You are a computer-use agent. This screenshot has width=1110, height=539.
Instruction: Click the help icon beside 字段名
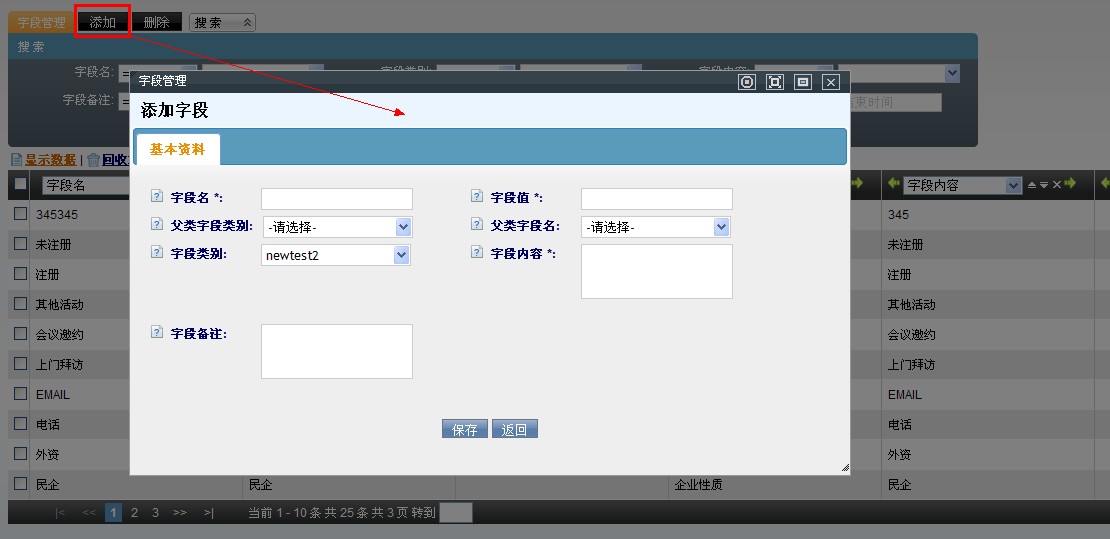[156, 197]
